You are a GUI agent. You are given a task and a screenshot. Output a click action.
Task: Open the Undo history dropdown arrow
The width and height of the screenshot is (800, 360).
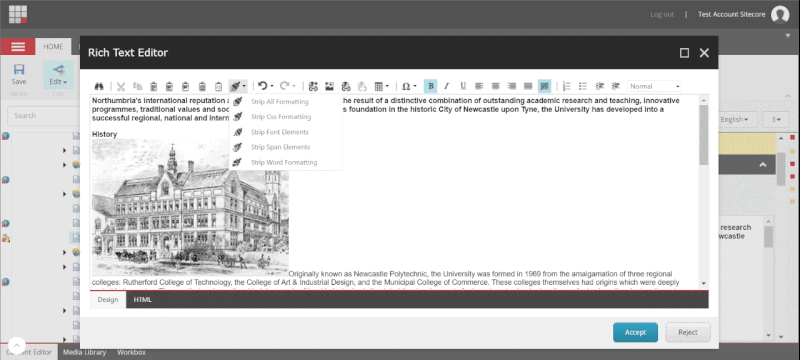point(272,86)
